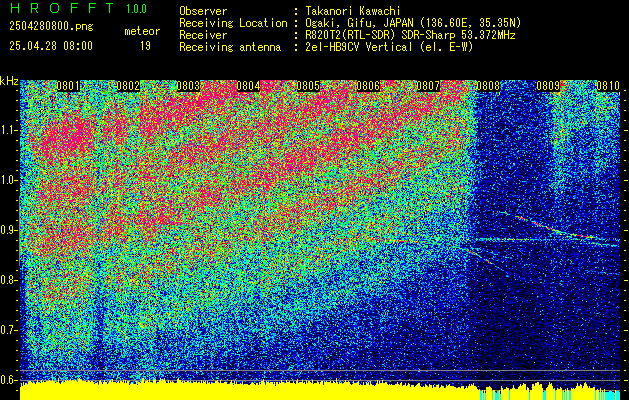Click the 0810 time marker

608,86
